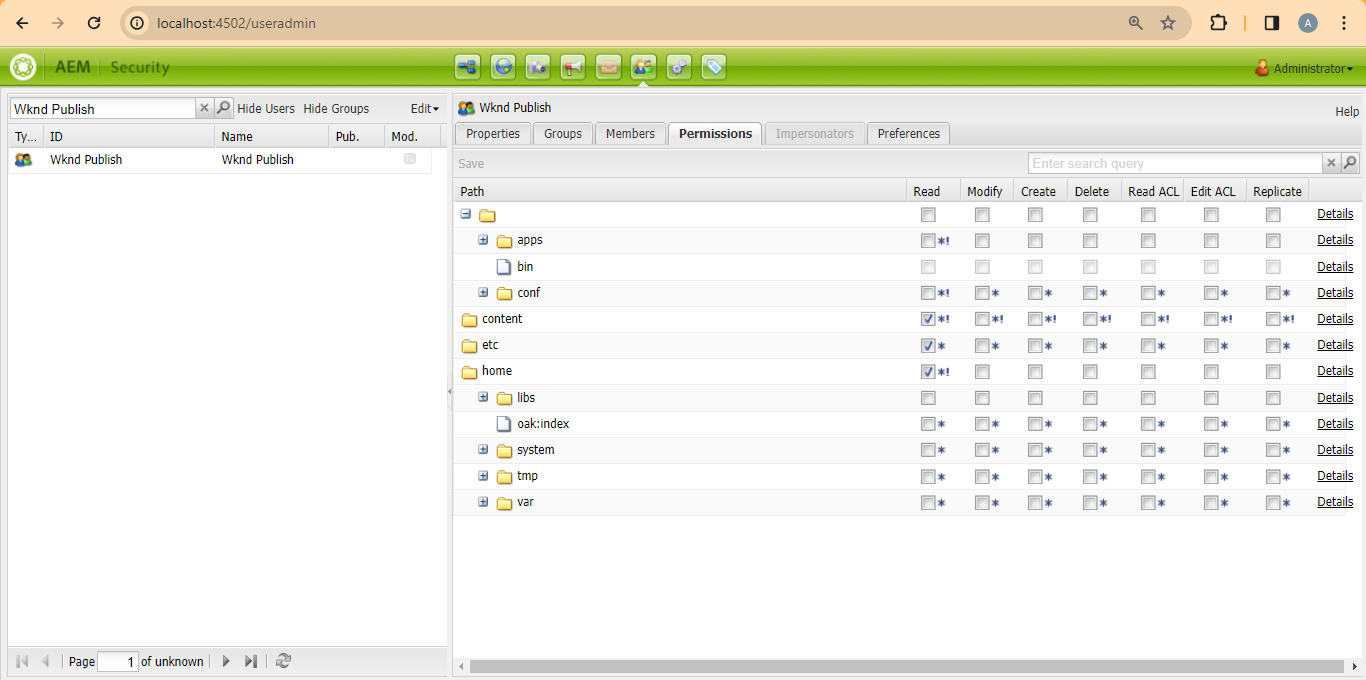
Task: Uncheck Read permission for etc
Action: point(928,345)
